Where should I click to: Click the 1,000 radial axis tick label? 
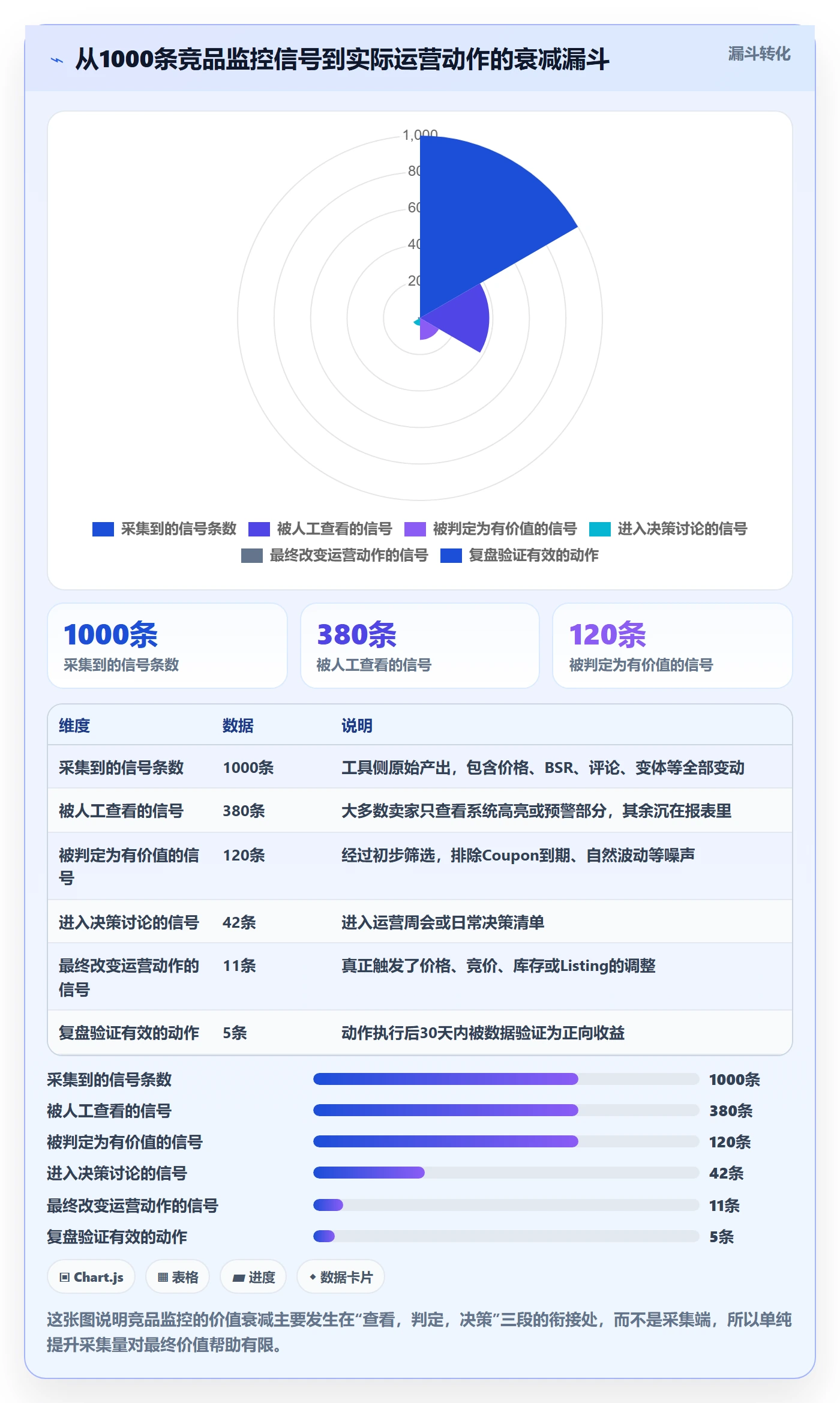(420, 135)
